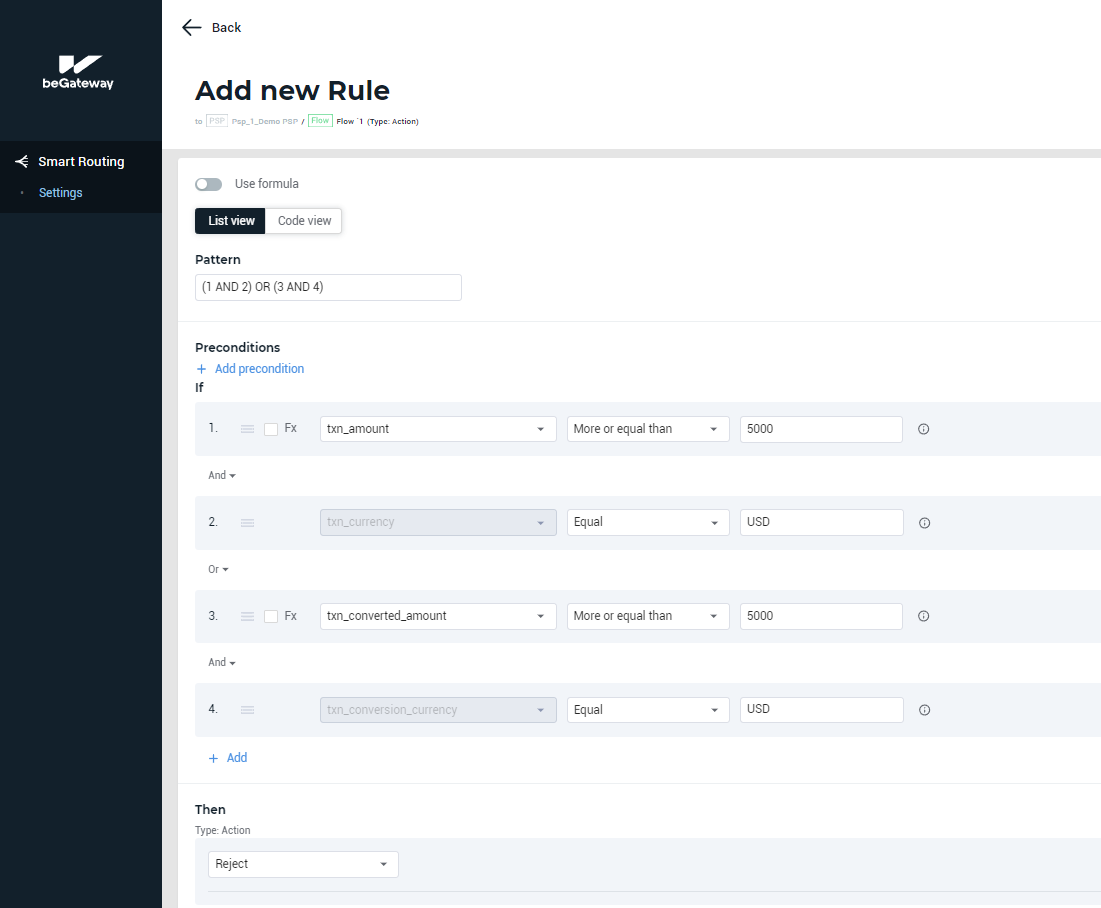Screen dimensions: 1101x908
Task: Check the Fx checkbox in row 3
Action: tap(271, 616)
